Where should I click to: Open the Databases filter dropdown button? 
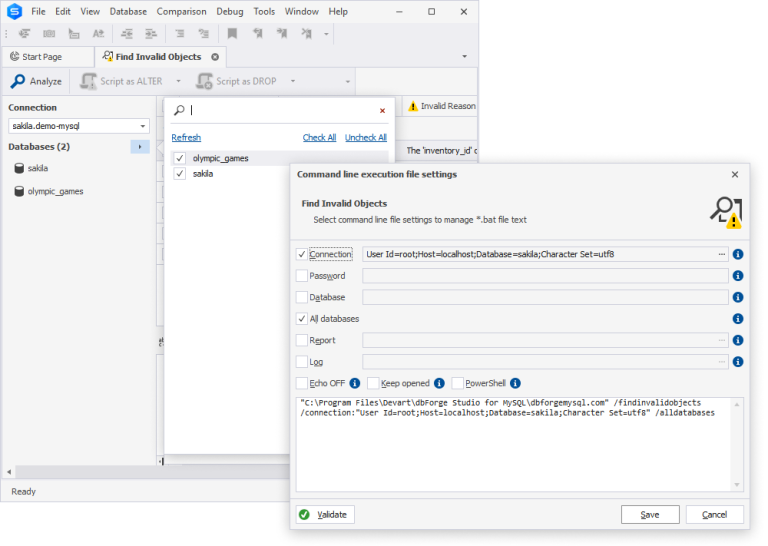click(140, 147)
